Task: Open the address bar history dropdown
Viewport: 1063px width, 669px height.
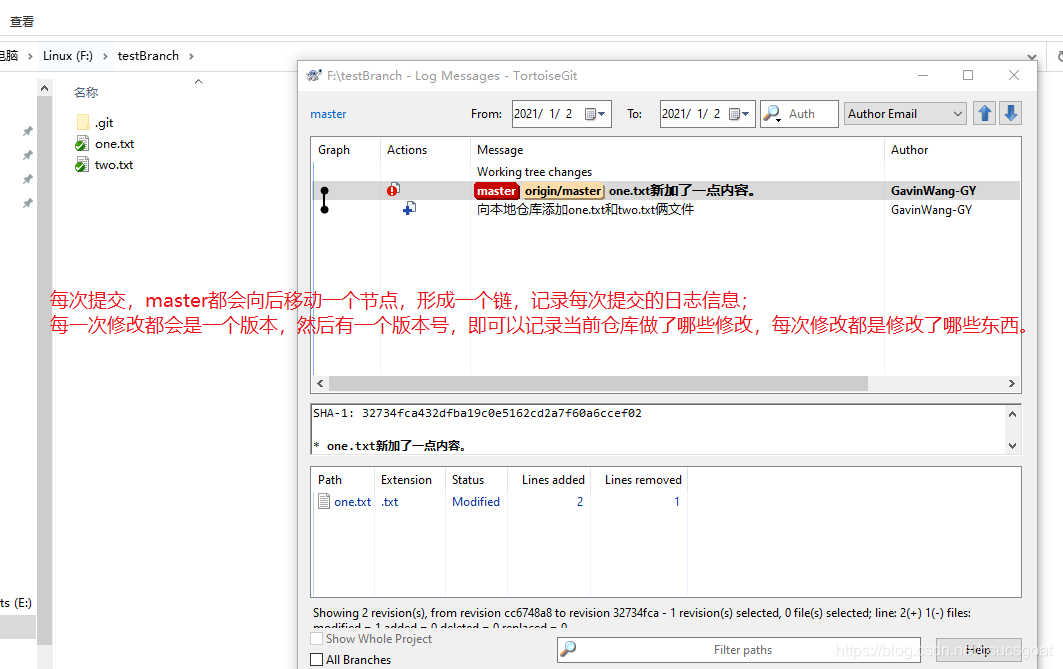Action: coord(1031,57)
